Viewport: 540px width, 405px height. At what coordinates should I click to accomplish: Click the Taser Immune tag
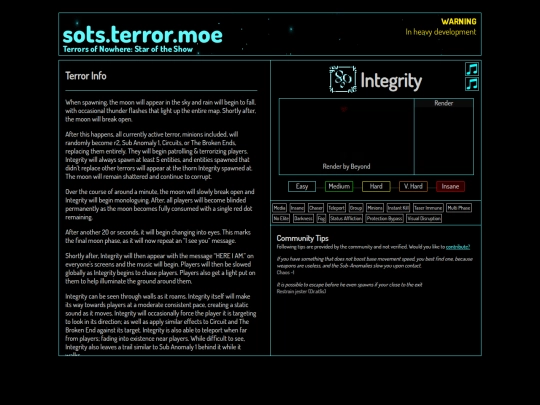coord(428,208)
